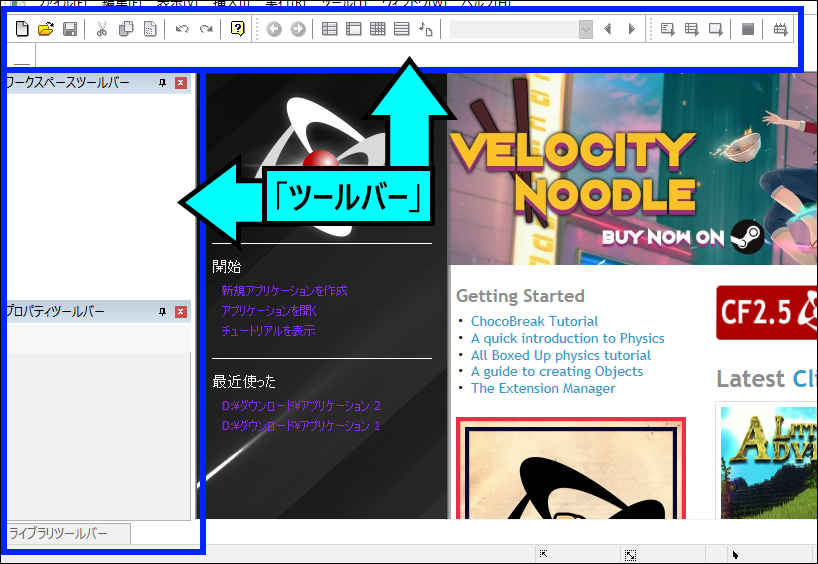Open ChocoBreak Tutorial link

[534, 321]
